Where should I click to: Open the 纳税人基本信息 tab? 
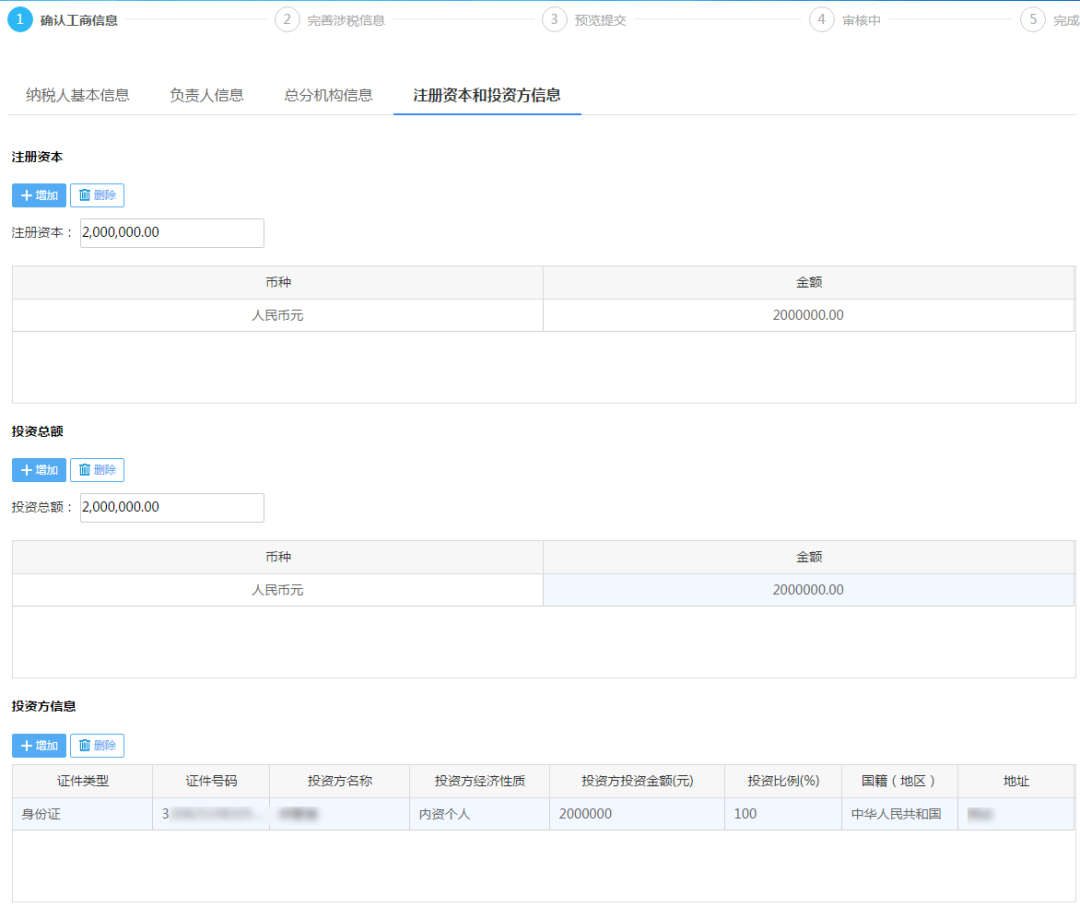78,95
